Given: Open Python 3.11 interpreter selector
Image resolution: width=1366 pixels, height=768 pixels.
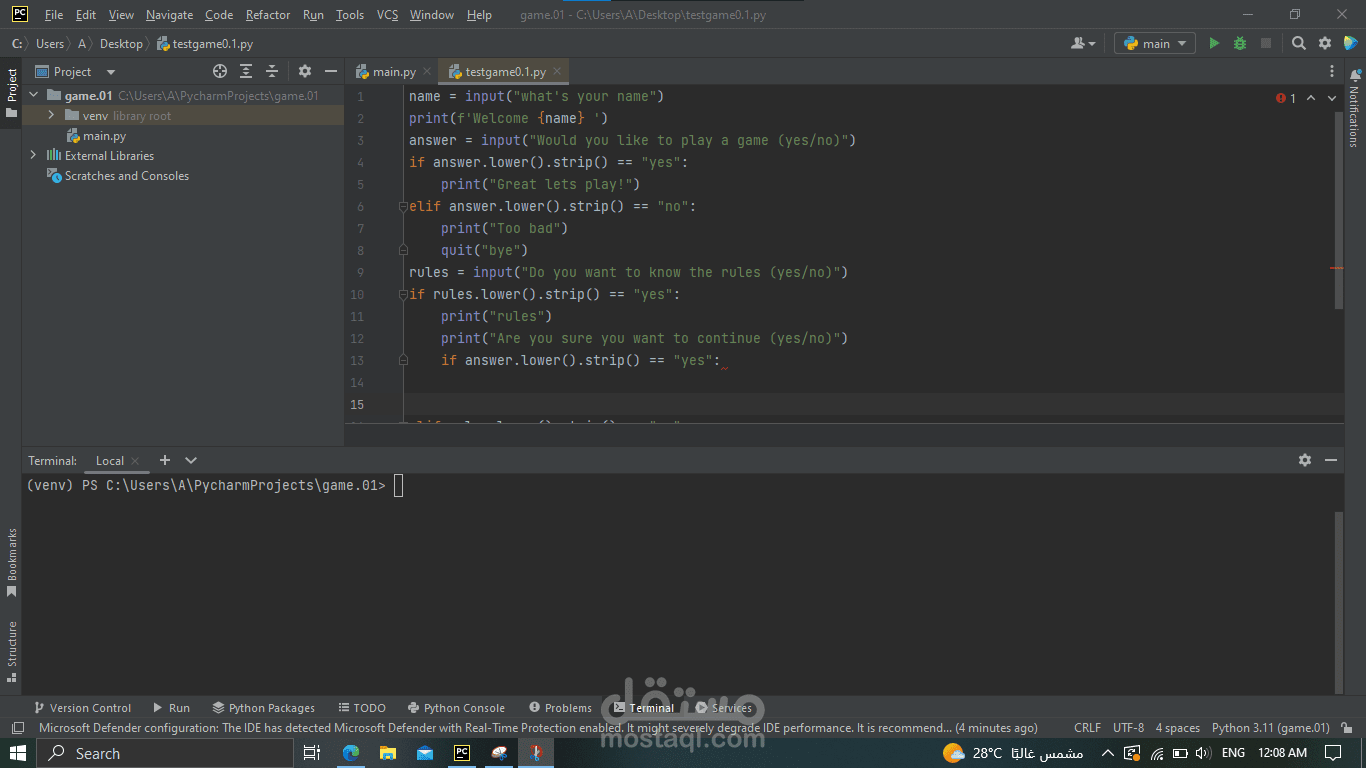Looking at the screenshot, I should point(1270,728).
